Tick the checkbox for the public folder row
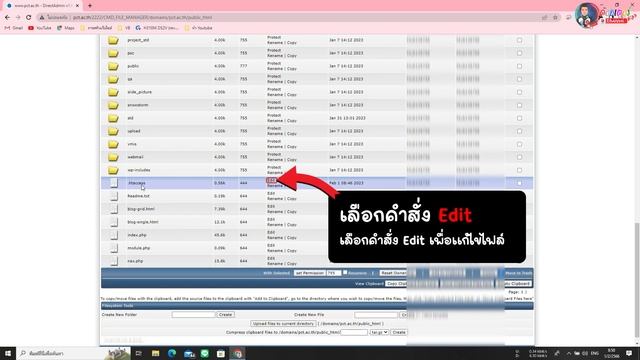The image size is (640, 360). click(x=519, y=66)
